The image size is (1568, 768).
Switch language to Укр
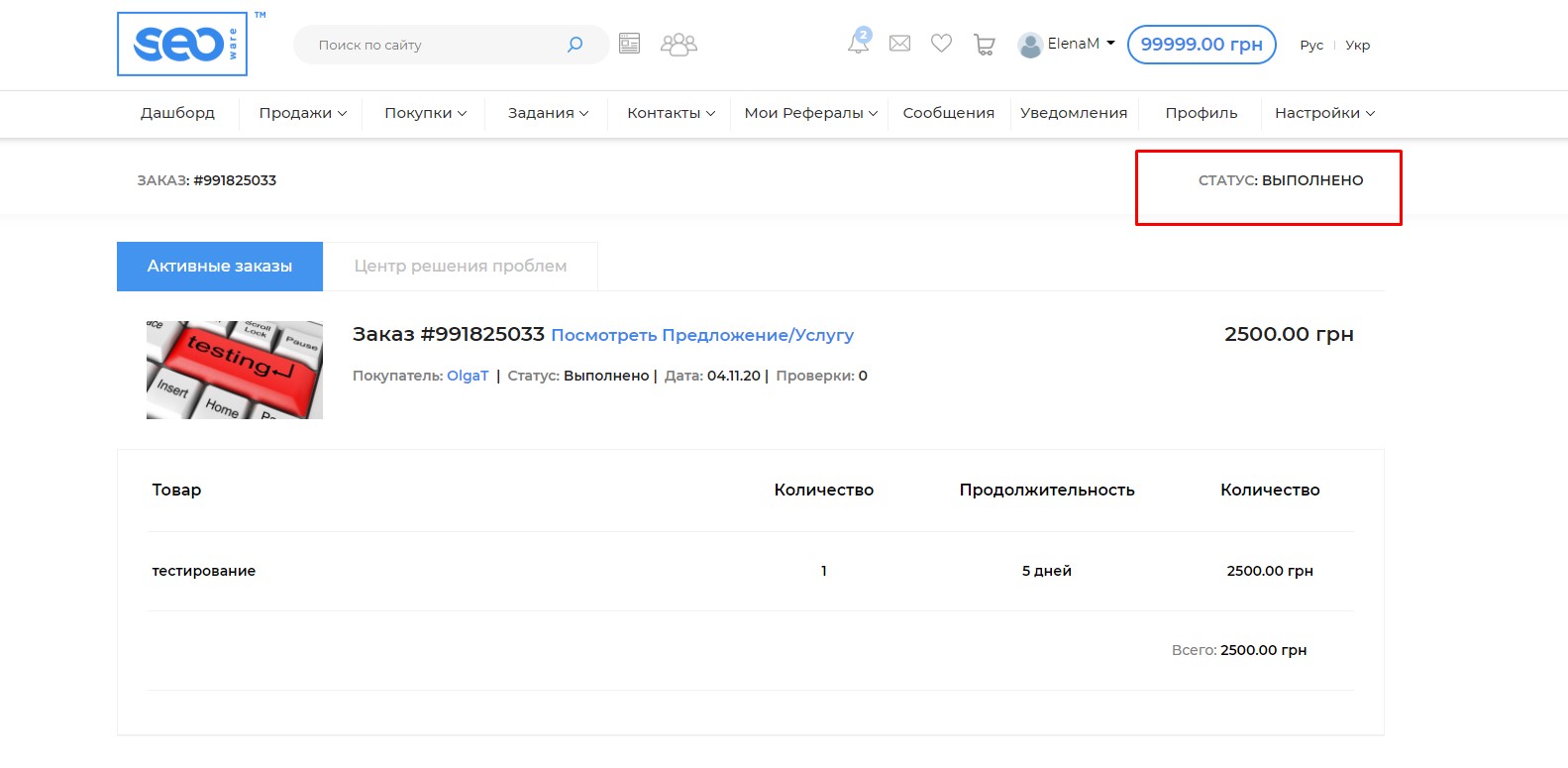1357,46
